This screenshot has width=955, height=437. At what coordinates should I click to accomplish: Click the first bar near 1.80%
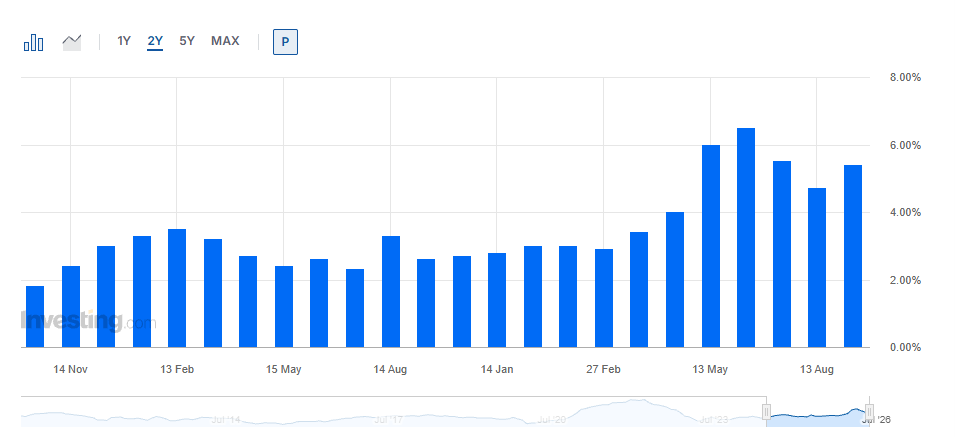35,316
